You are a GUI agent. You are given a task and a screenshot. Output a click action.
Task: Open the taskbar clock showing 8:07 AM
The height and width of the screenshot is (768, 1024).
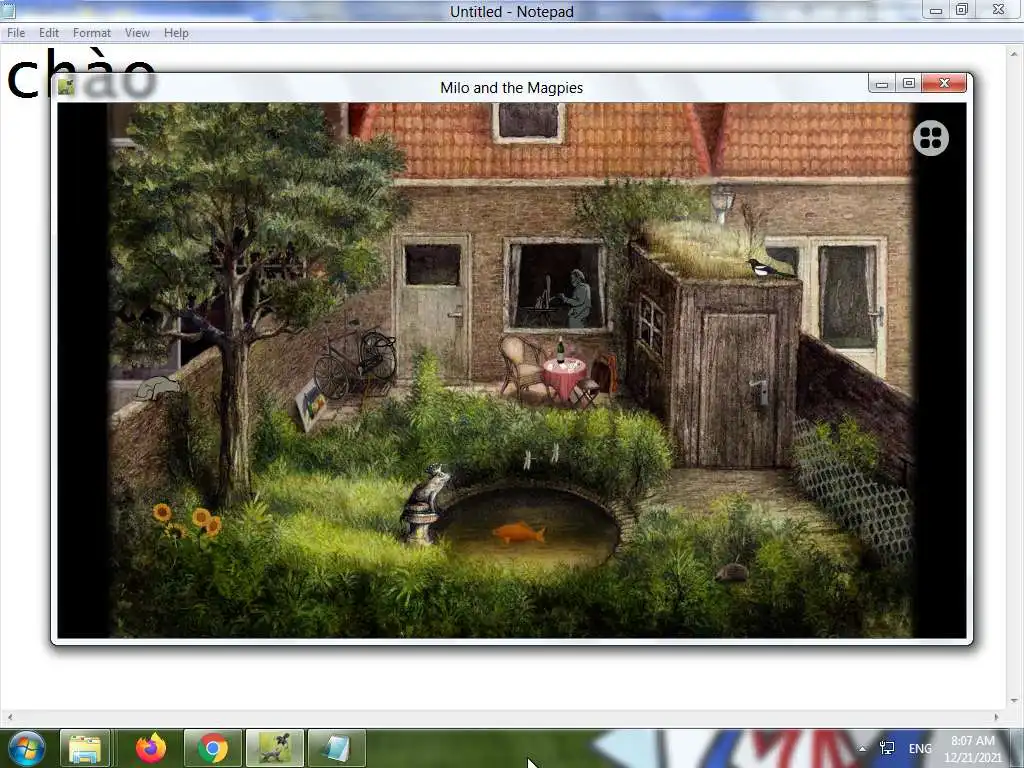[x=973, y=749]
